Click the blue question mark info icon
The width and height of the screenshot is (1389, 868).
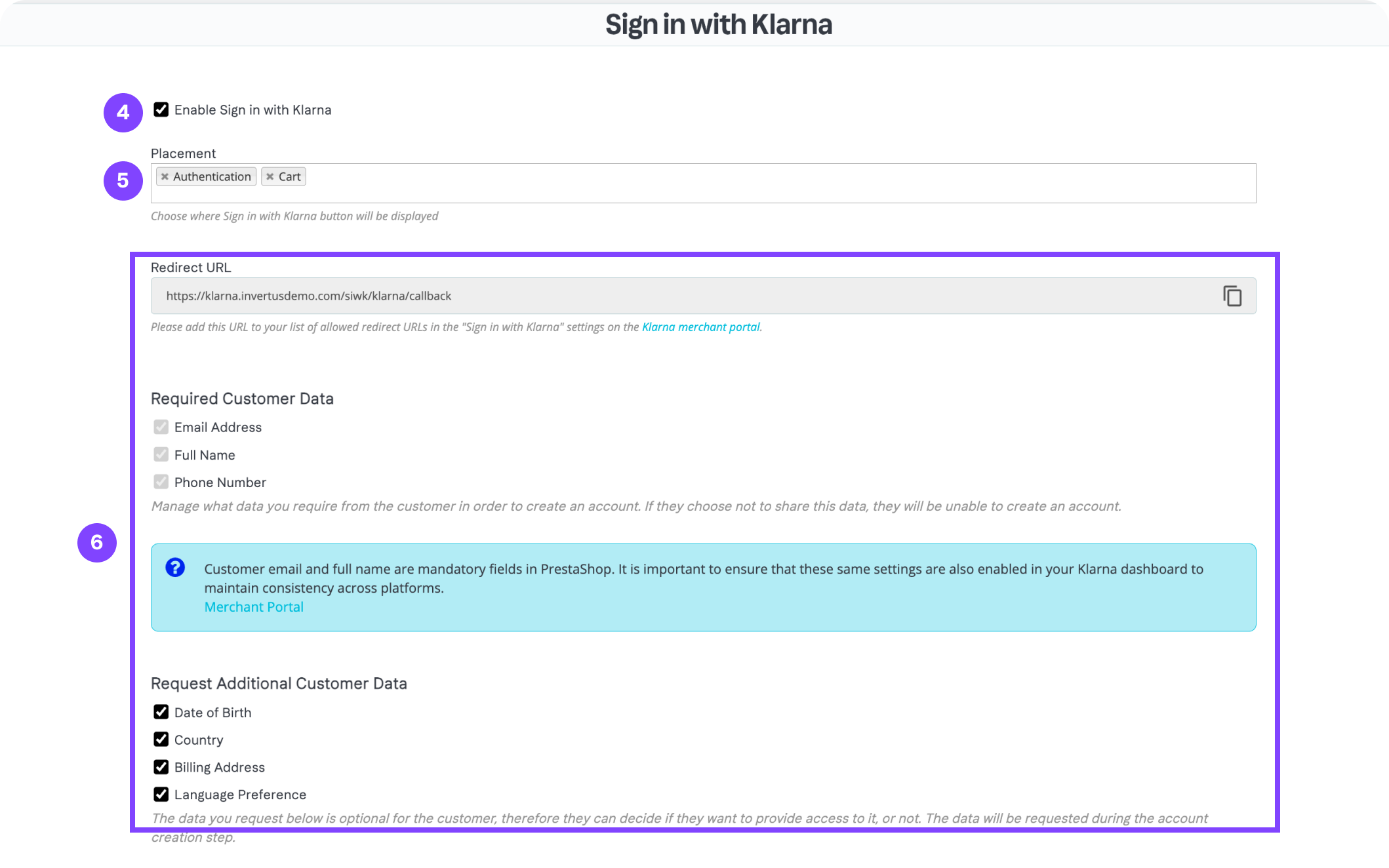pyautogui.click(x=175, y=568)
